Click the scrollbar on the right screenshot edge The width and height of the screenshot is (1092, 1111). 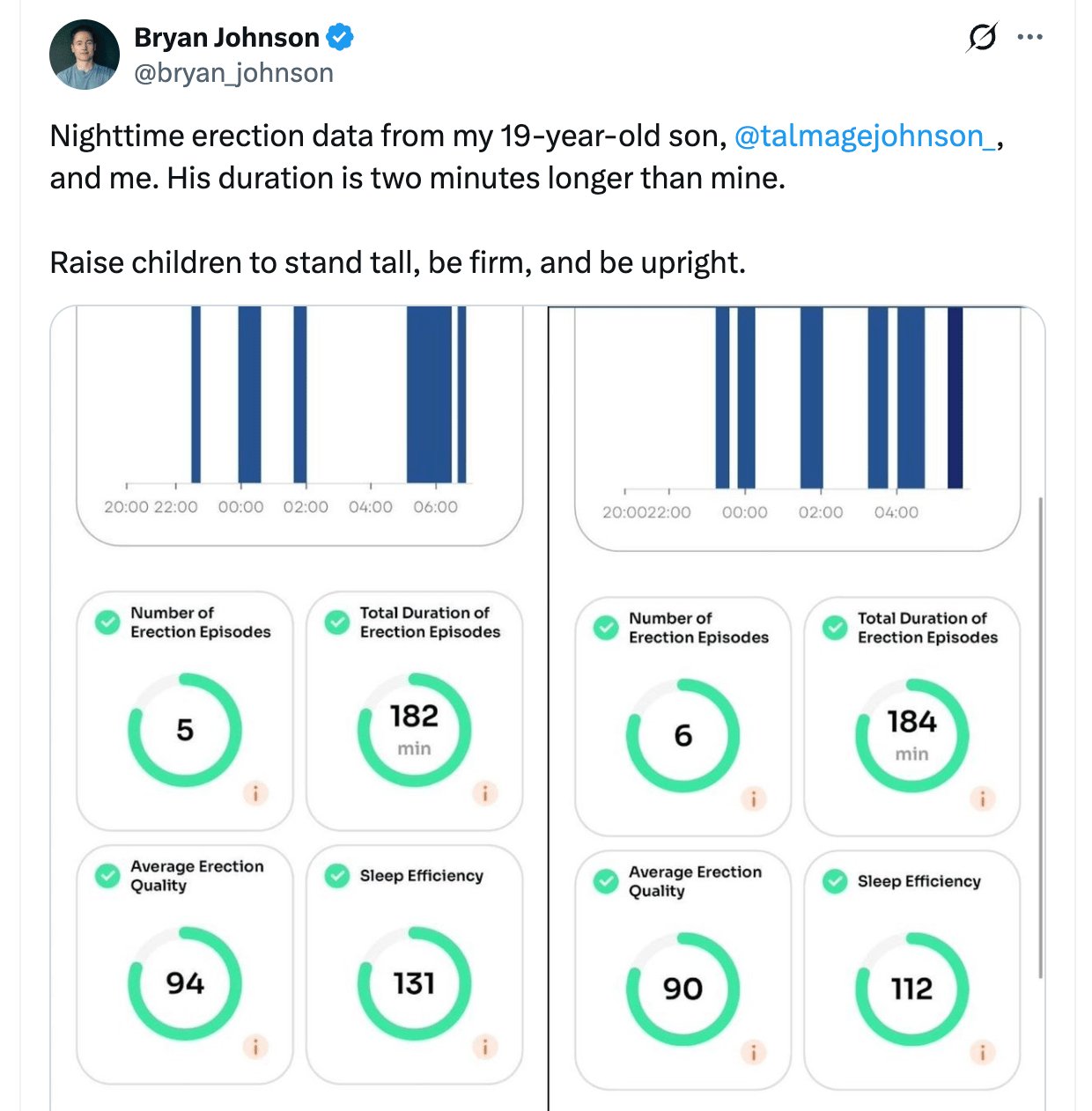click(x=1041, y=738)
